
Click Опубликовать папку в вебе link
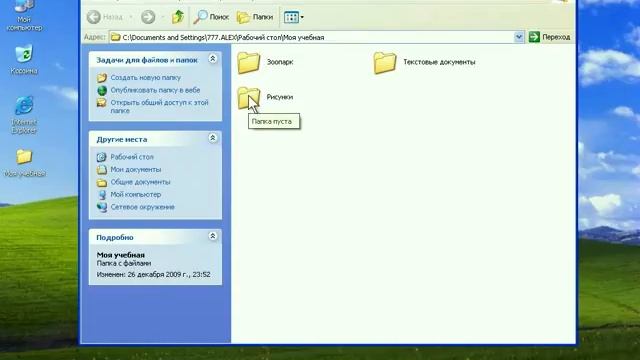[155, 90]
